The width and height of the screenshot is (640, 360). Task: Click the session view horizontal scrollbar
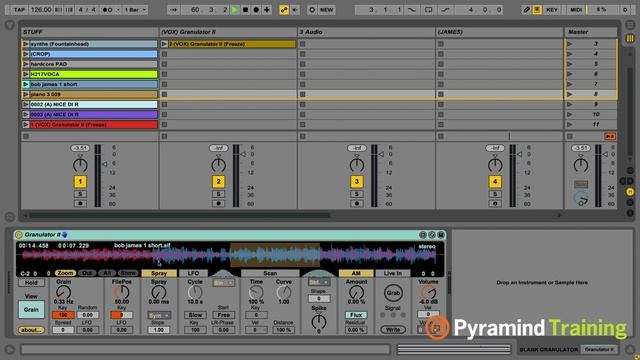tap(180, 215)
